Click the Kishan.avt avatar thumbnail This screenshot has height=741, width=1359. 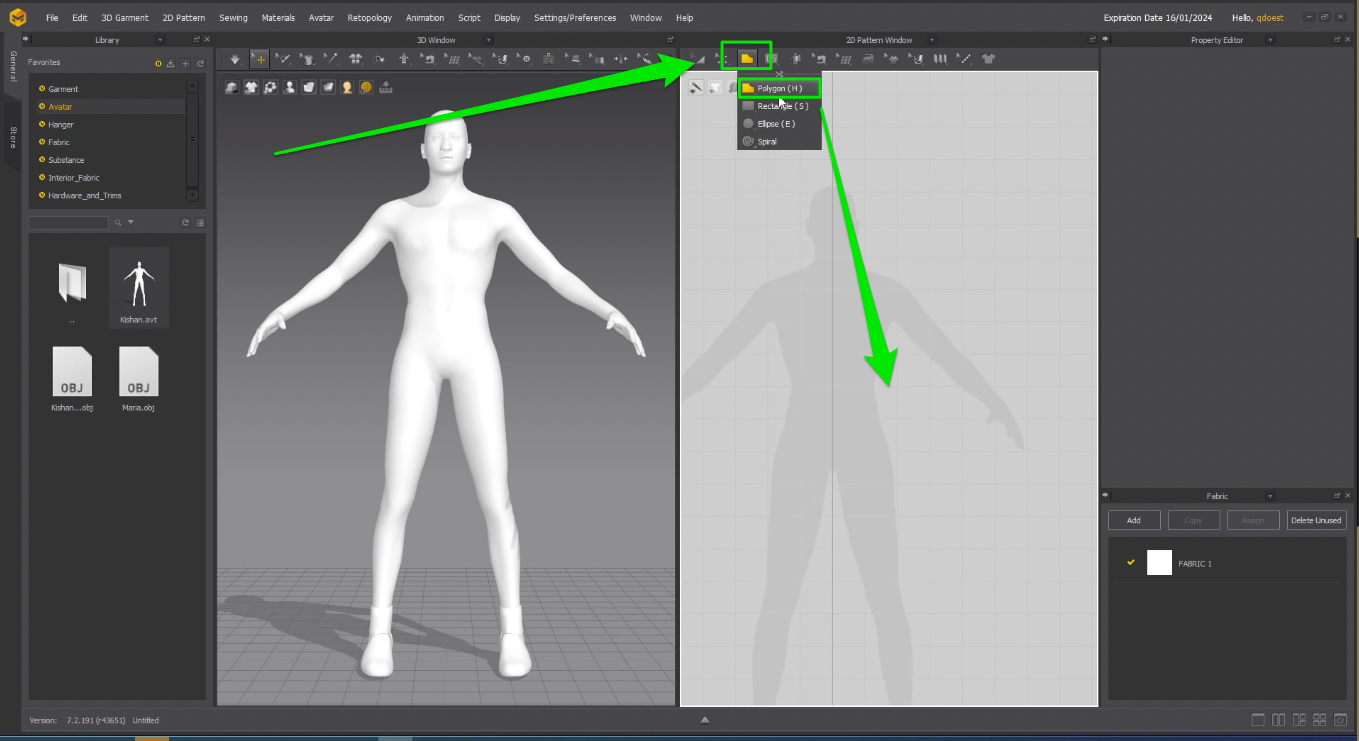(x=139, y=287)
